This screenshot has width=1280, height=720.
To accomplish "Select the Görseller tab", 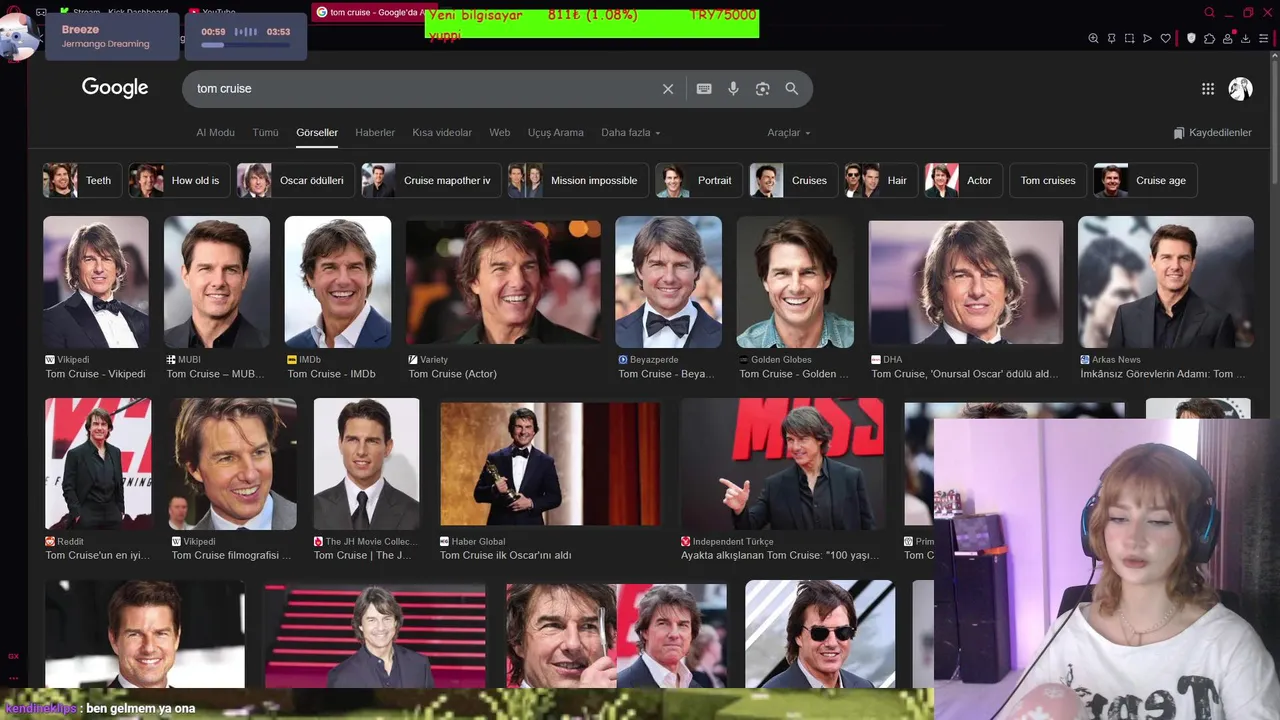I will [317, 133].
